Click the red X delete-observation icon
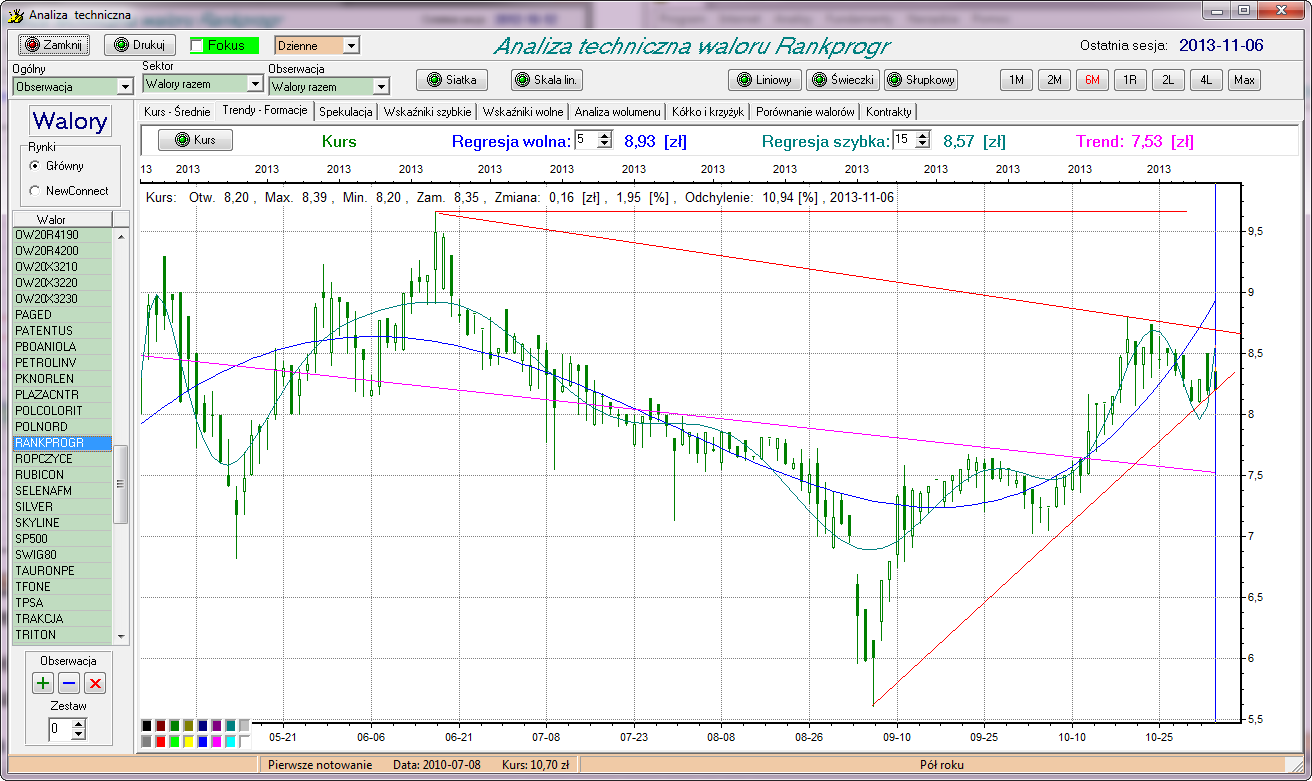The height and width of the screenshot is (781, 1312). coord(95,683)
